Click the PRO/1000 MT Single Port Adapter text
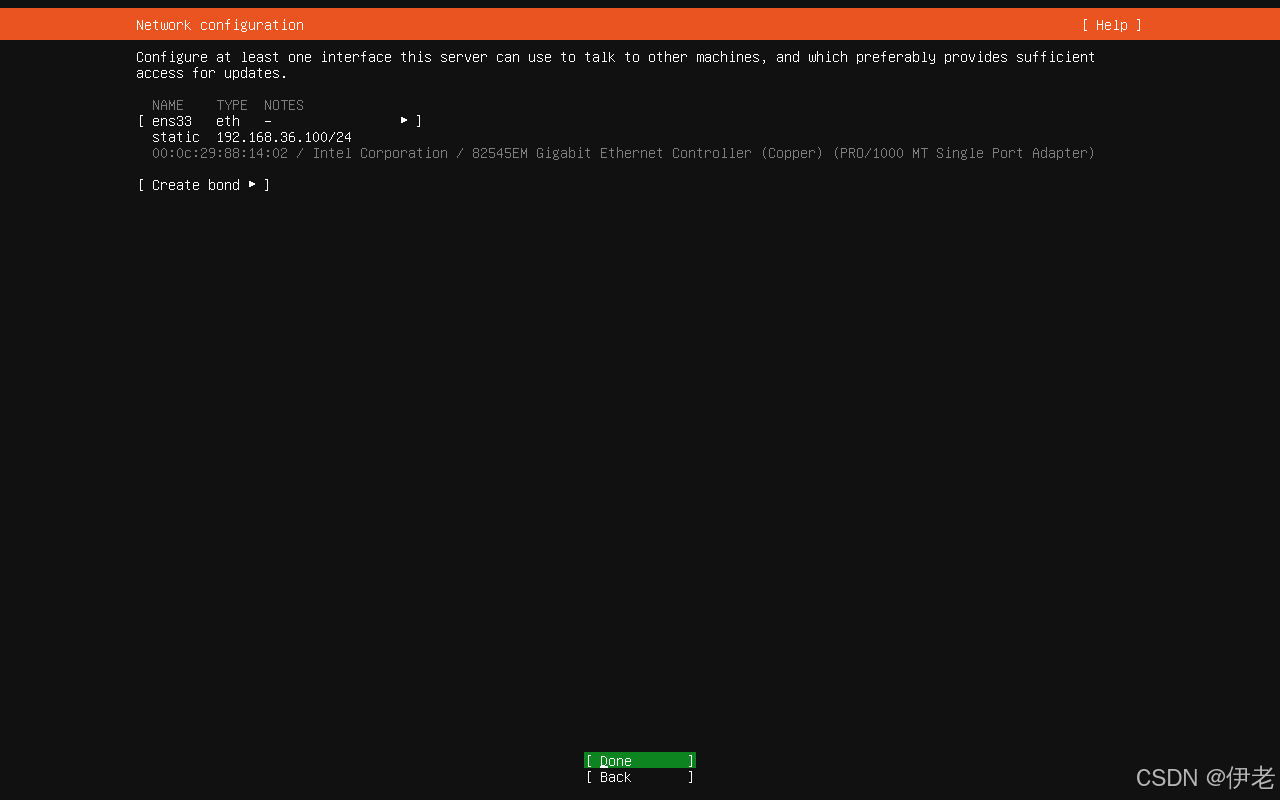Screen dimensions: 1280x800 tap(963, 153)
